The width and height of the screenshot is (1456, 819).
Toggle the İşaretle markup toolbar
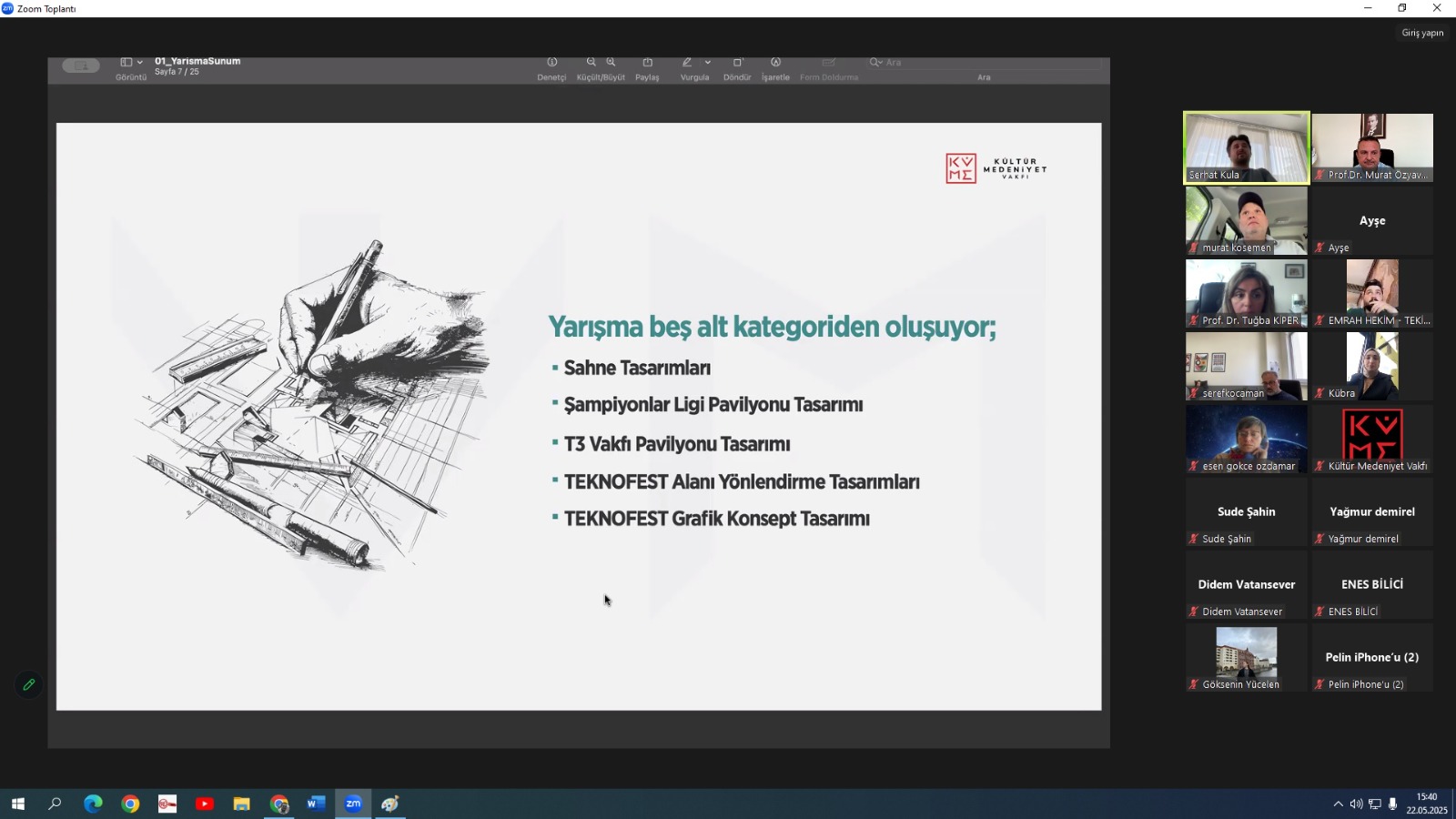point(775,62)
